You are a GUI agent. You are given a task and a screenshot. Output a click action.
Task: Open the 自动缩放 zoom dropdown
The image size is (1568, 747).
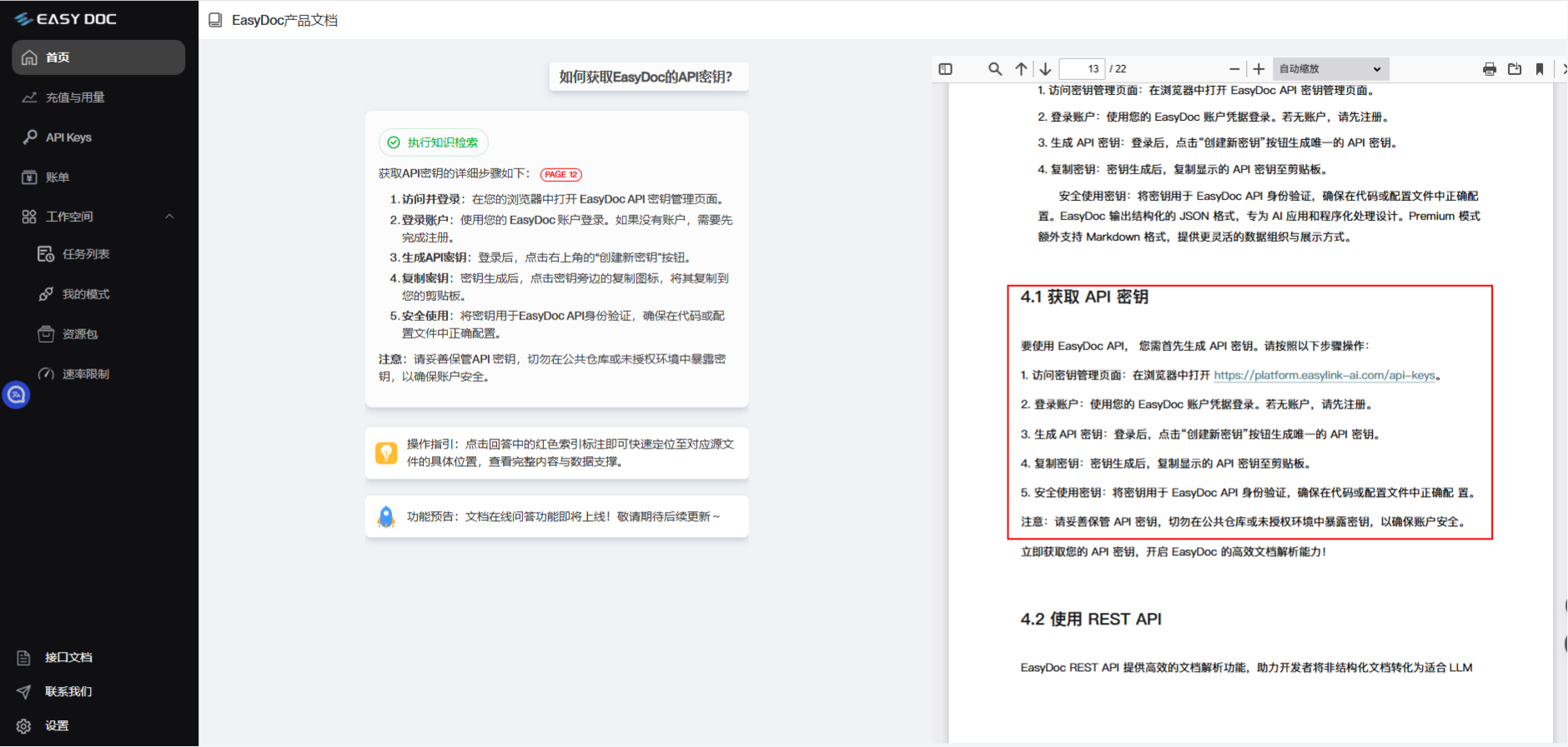click(x=1329, y=69)
